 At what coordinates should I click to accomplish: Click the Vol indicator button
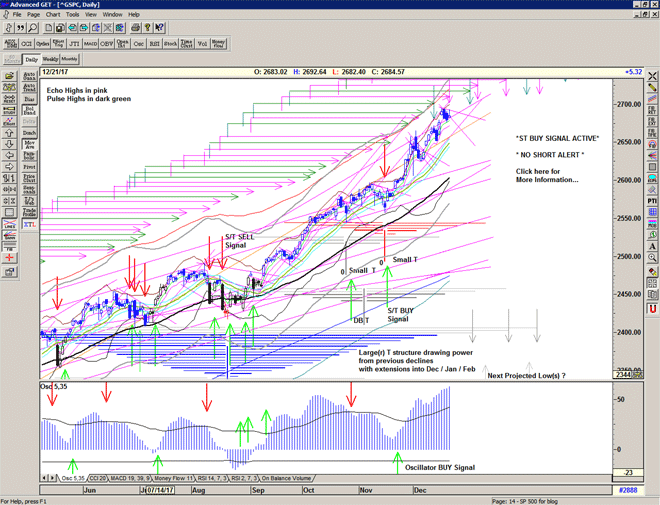tap(203, 43)
